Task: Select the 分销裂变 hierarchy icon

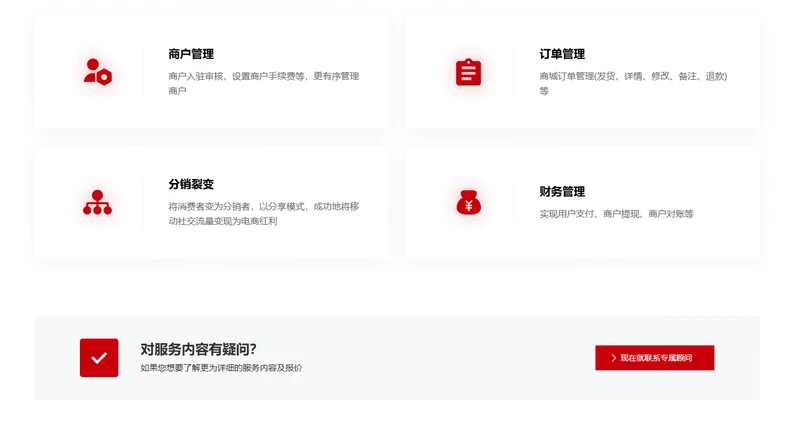Action: pos(97,203)
